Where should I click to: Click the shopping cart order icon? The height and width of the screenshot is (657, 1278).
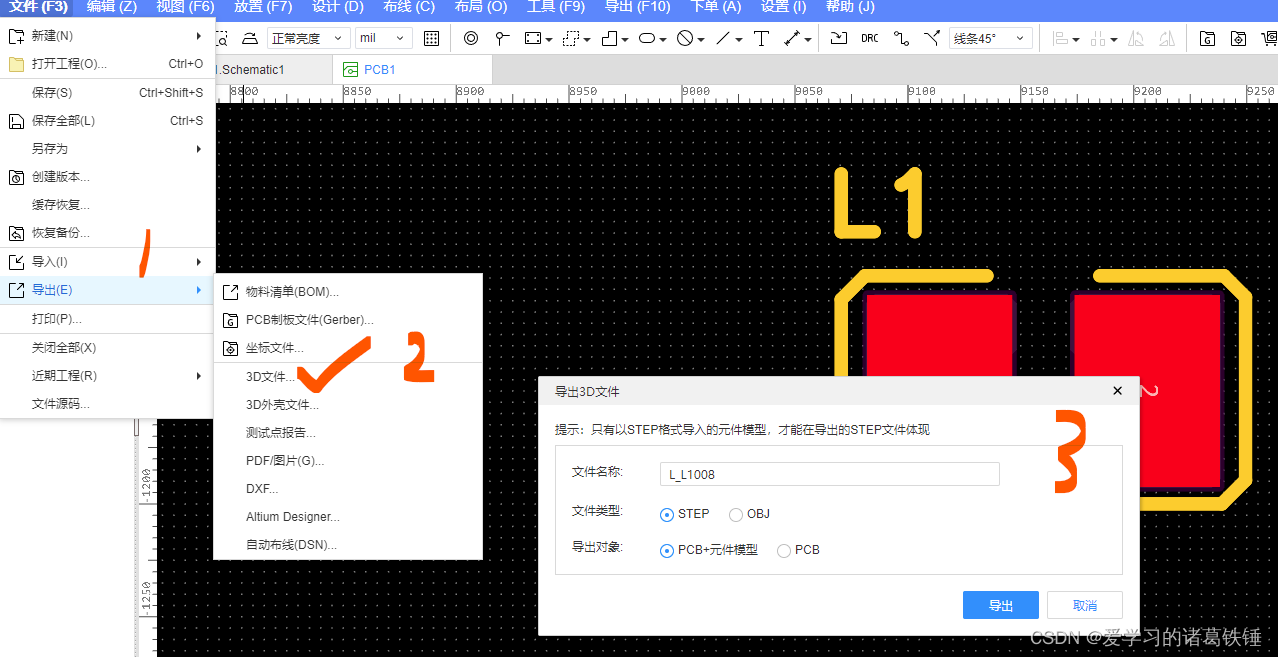tap(1270, 38)
